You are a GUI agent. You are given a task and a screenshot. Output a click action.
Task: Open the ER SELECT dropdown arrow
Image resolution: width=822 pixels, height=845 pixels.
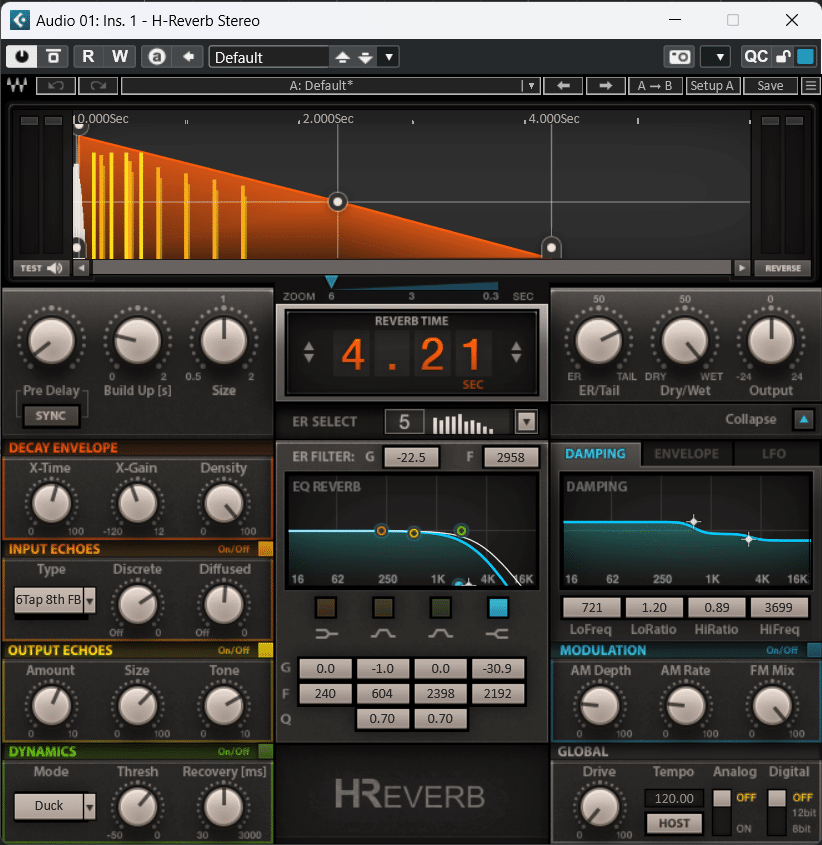[526, 421]
